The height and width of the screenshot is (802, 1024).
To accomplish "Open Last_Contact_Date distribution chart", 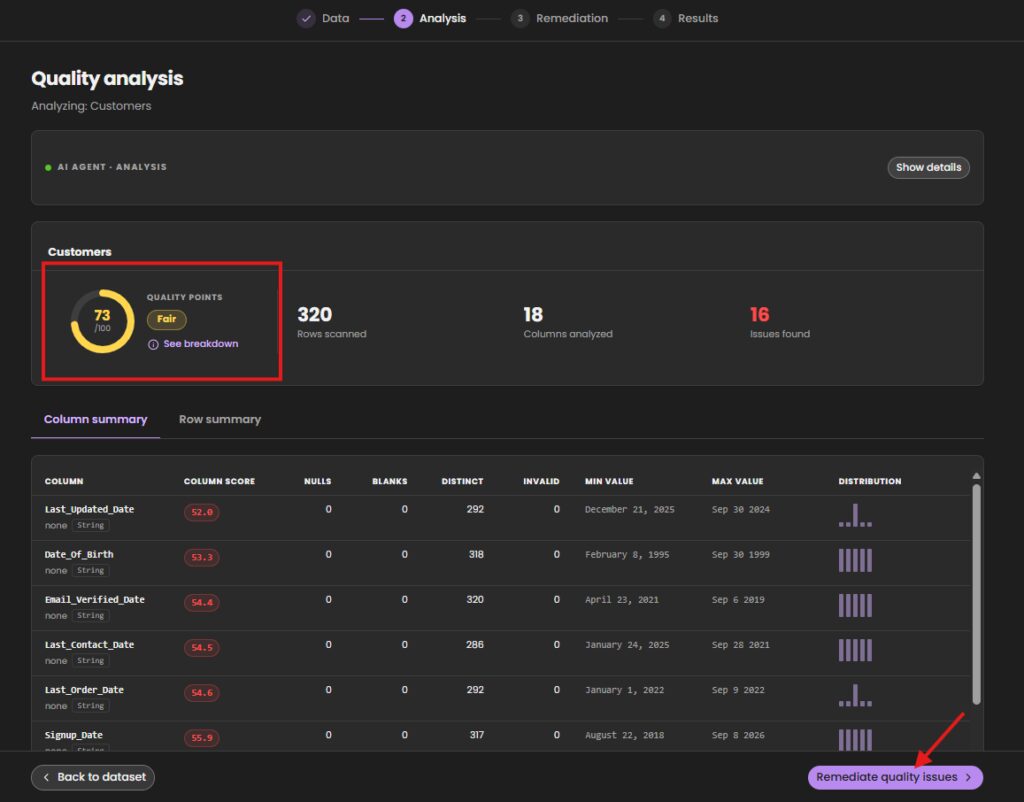I will coord(855,650).
